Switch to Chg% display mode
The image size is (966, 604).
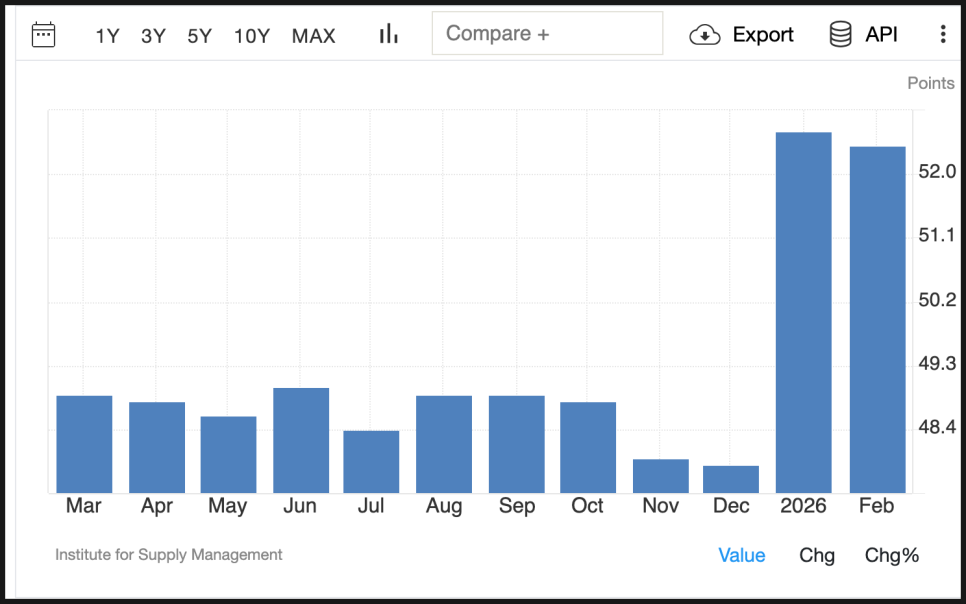891,555
